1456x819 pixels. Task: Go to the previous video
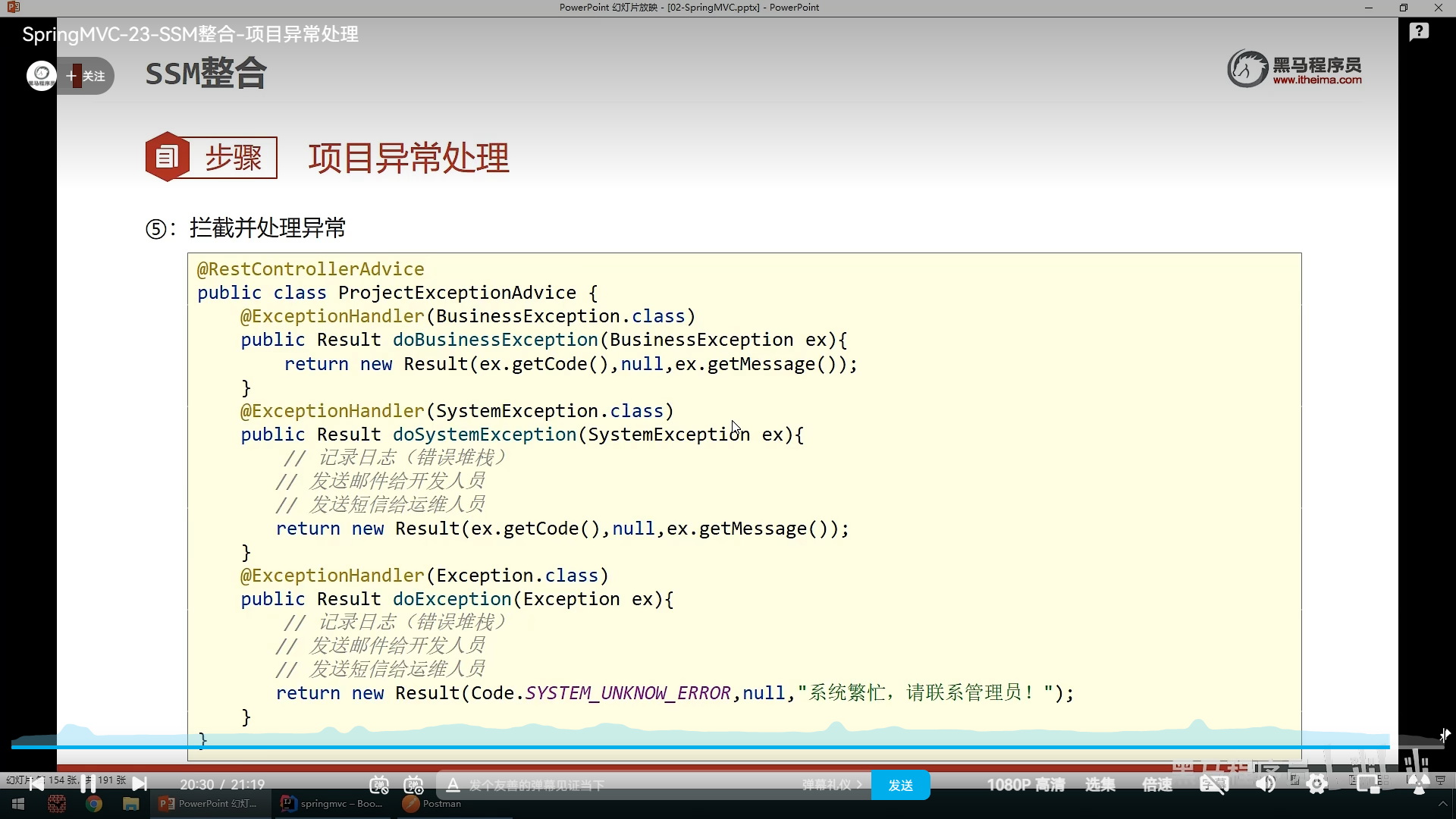[36, 784]
